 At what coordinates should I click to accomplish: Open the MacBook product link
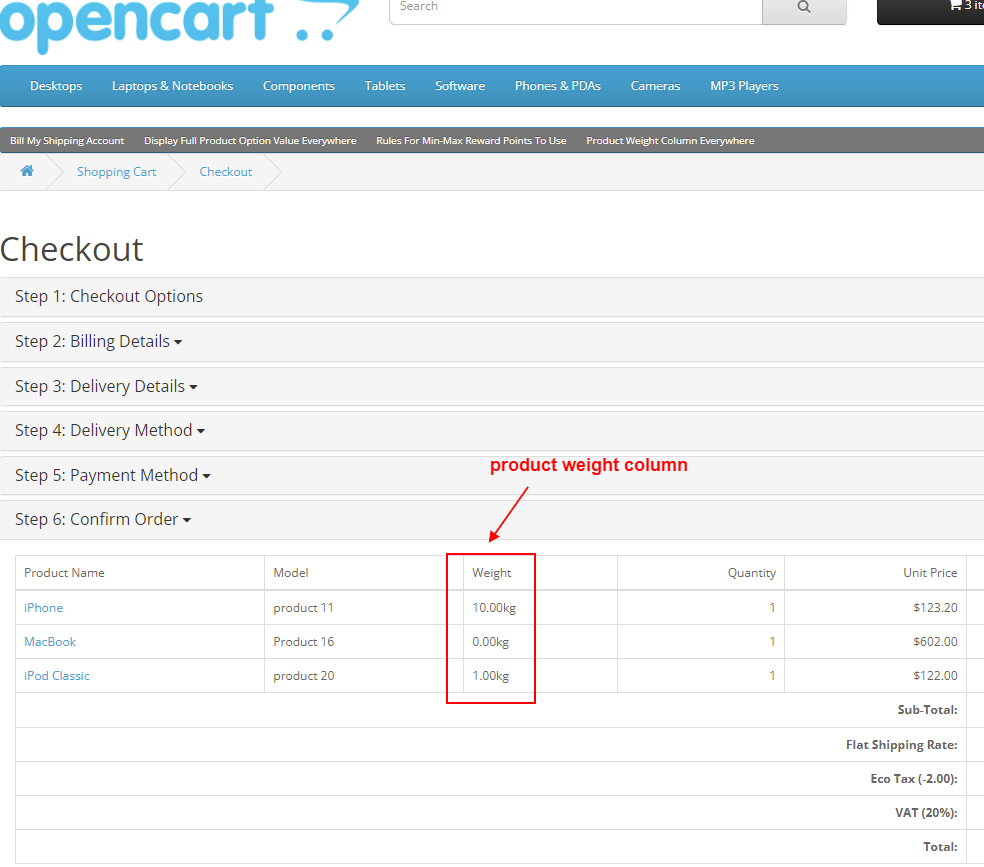pyautogui.click(x=50, y=642)
